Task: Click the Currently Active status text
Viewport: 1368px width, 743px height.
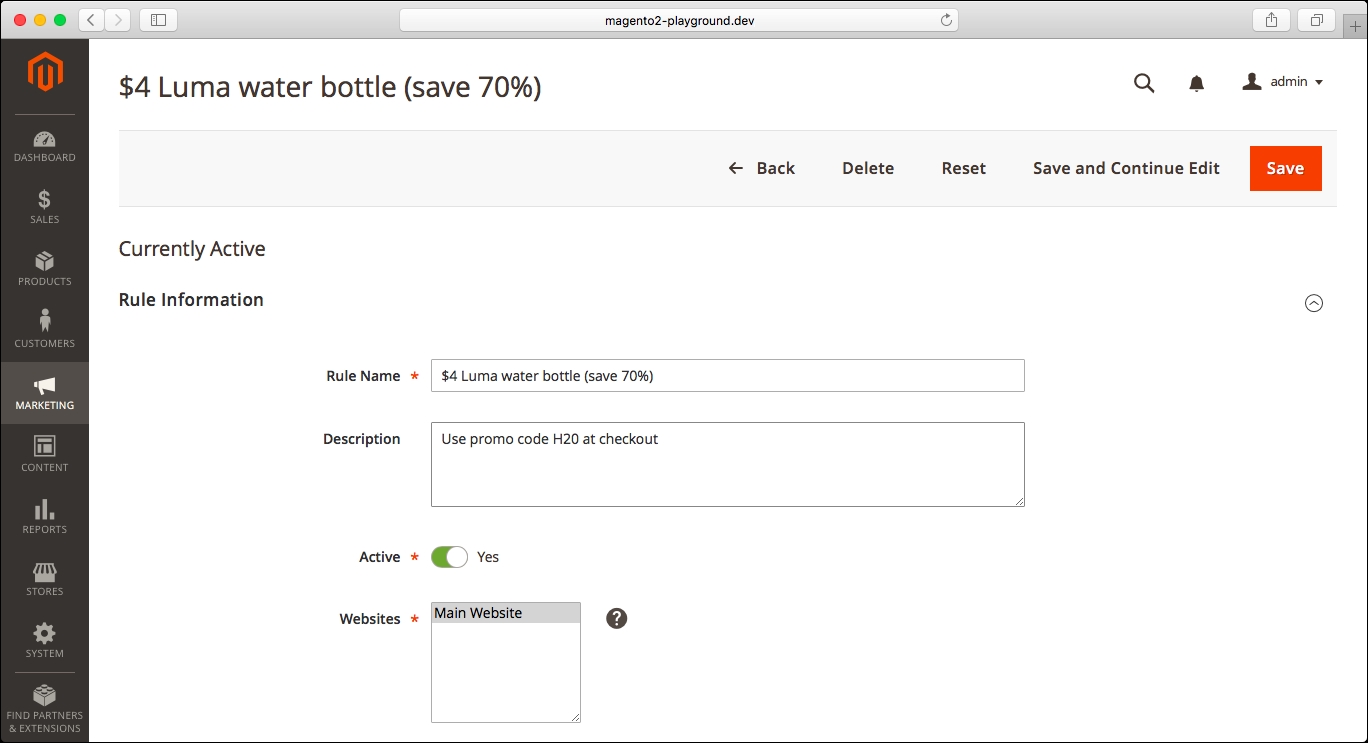Action: [192, 249]
